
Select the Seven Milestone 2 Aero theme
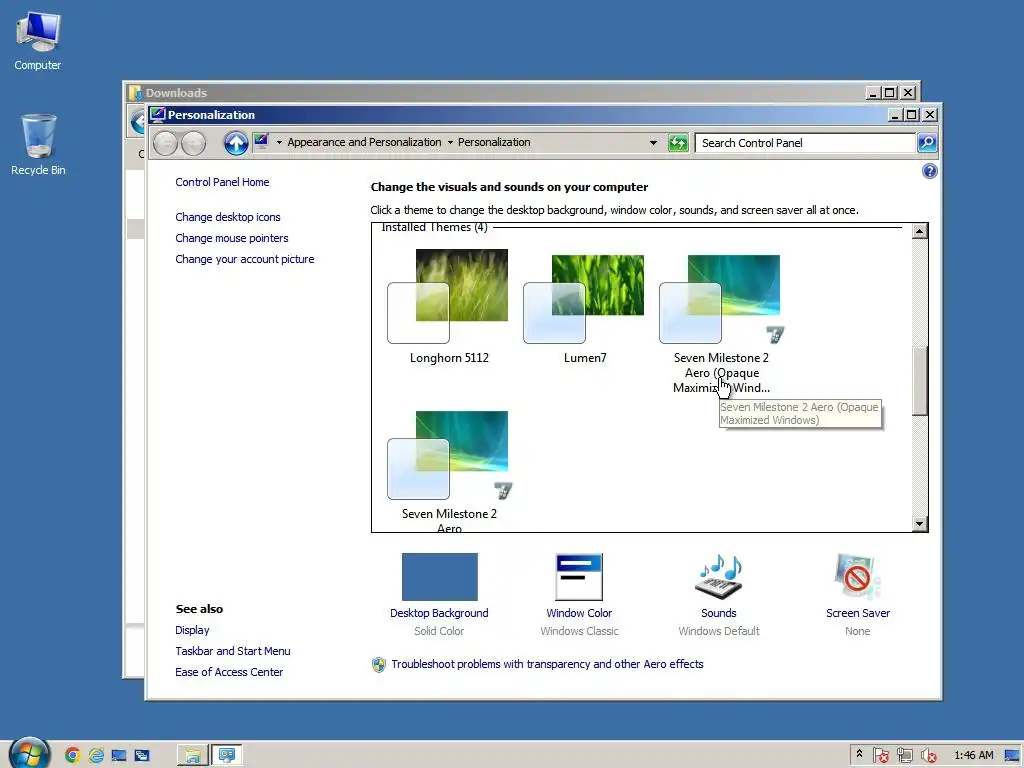pos(449,471)
